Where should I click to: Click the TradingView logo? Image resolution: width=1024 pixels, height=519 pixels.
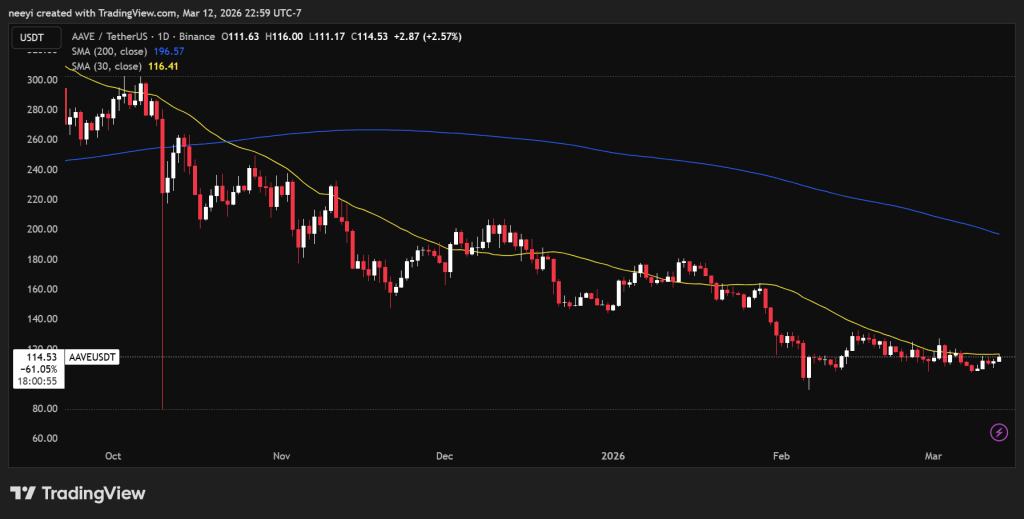click(78, 493)
